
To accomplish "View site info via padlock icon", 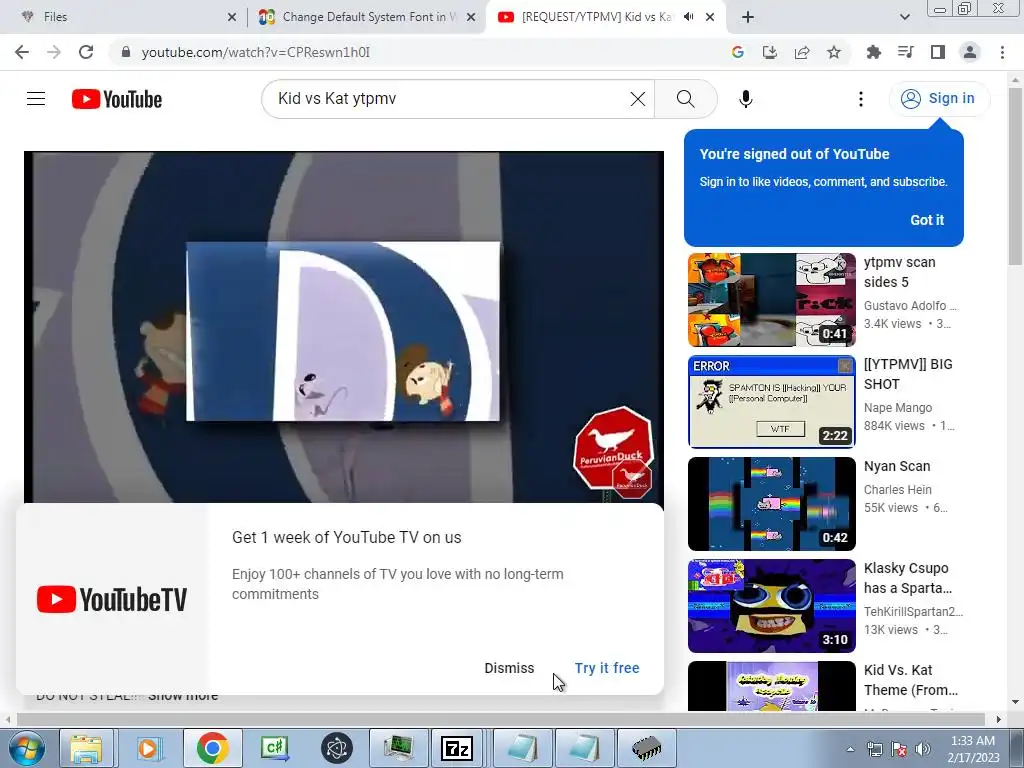I will pyautogui.click(x=126, y=52).
